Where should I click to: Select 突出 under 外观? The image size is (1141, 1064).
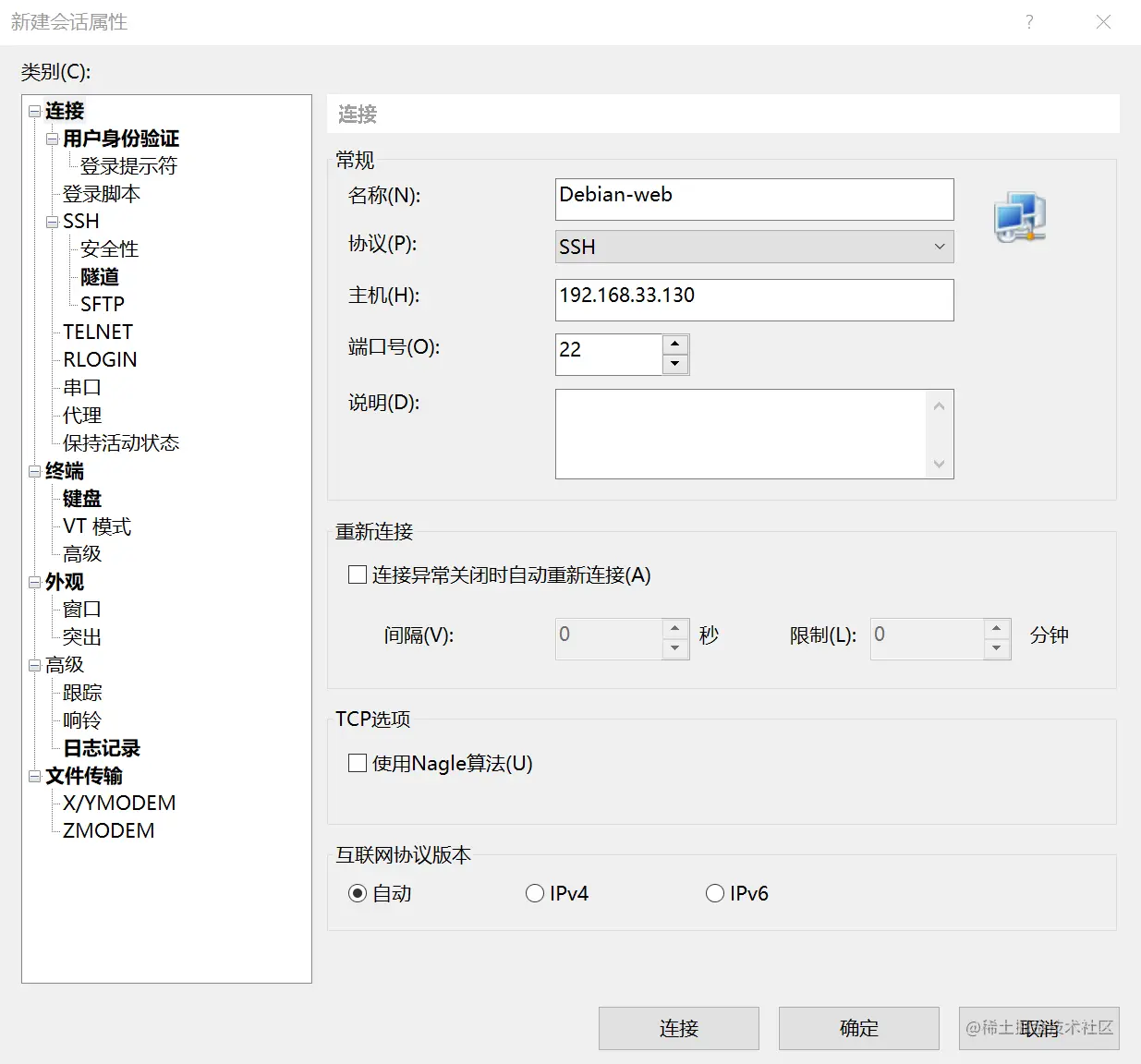tap(82, 637)
